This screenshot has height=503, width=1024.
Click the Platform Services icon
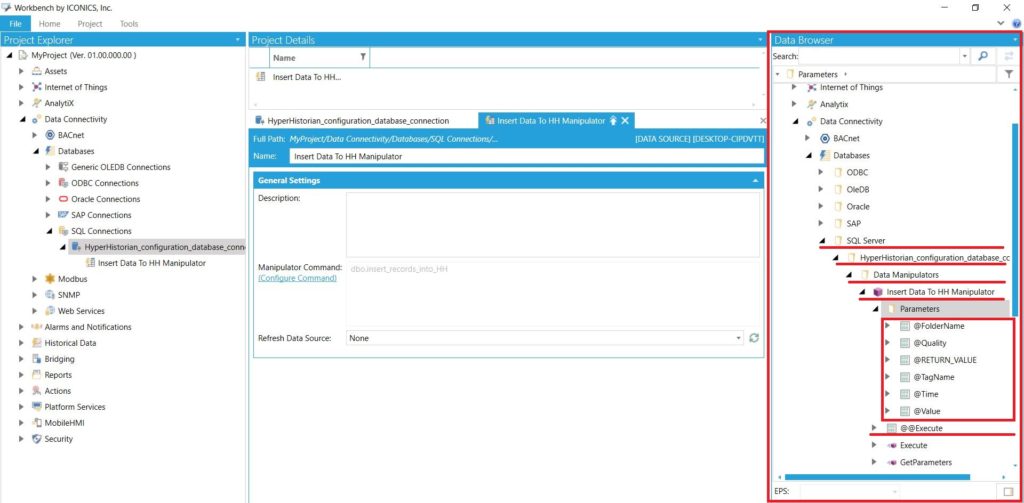click(x=37, y=407)
